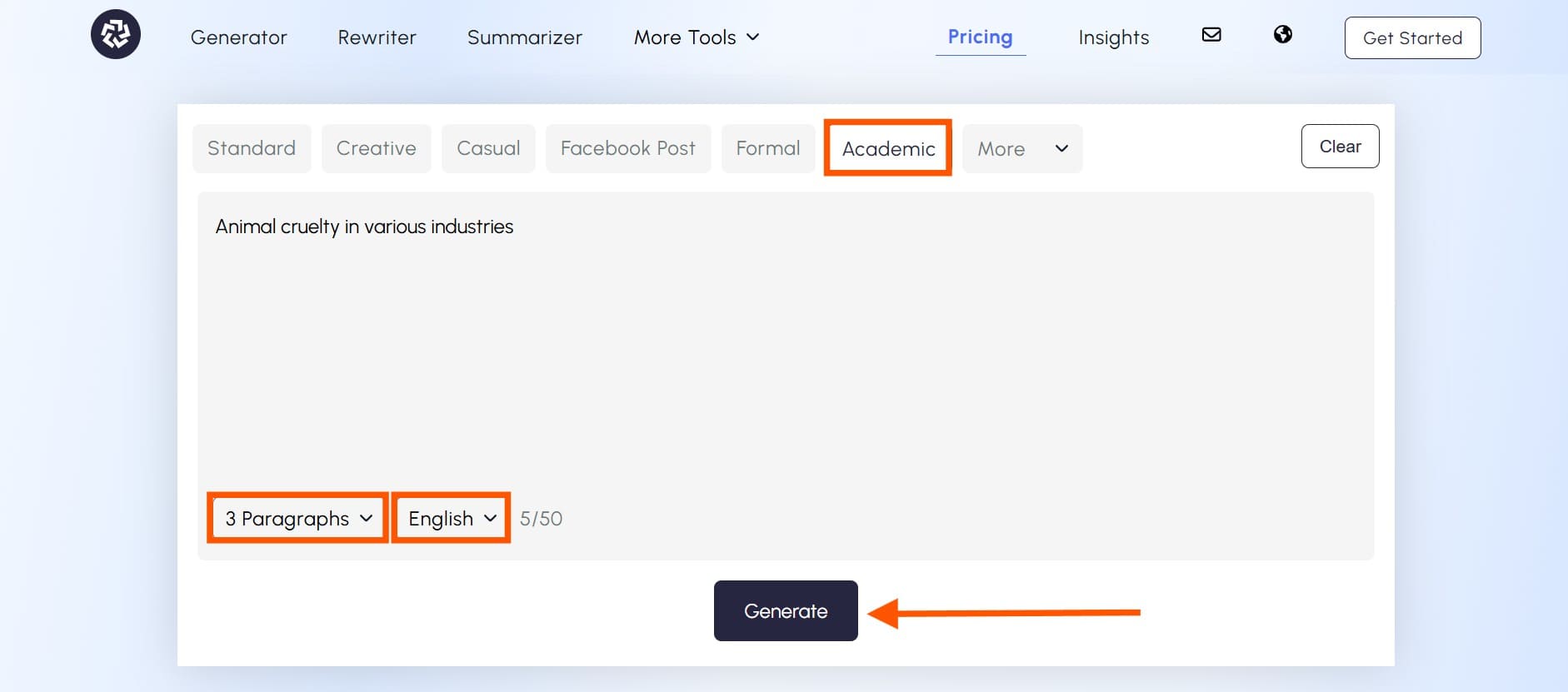Viewport: 1568px width, 692px height.
Task: Navigate to the Generator page
Action: click(x=239, y=37)
